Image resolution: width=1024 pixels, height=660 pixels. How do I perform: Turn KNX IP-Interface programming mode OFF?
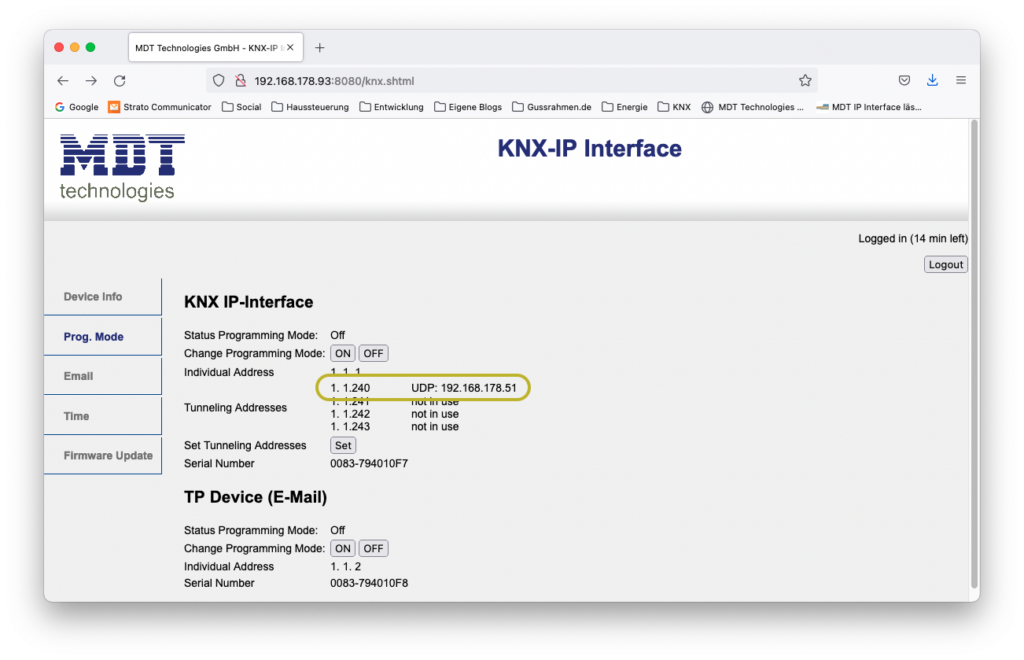point(374,353)
